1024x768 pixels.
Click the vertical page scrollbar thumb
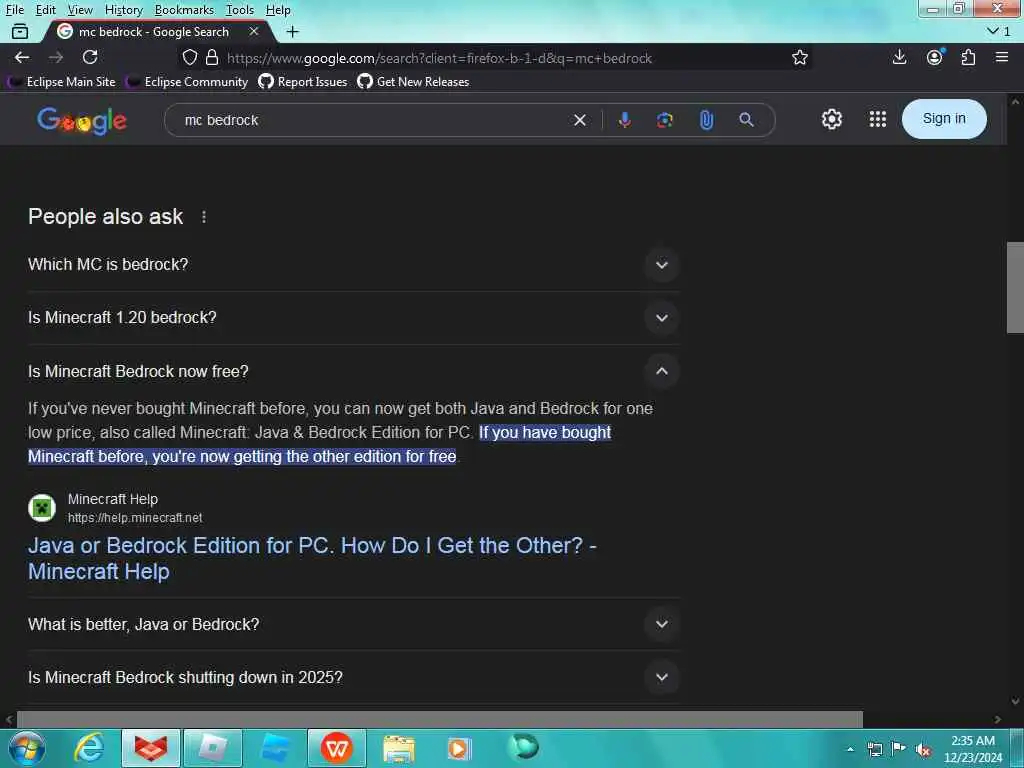1015,287
